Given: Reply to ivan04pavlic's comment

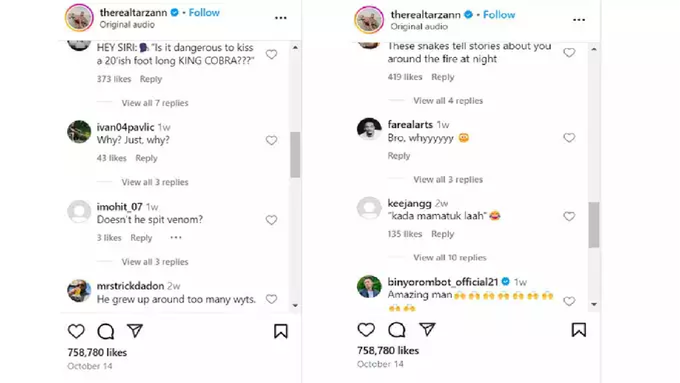Looking at the screenshot, I should pyautogui.click(x=147, y=158).
